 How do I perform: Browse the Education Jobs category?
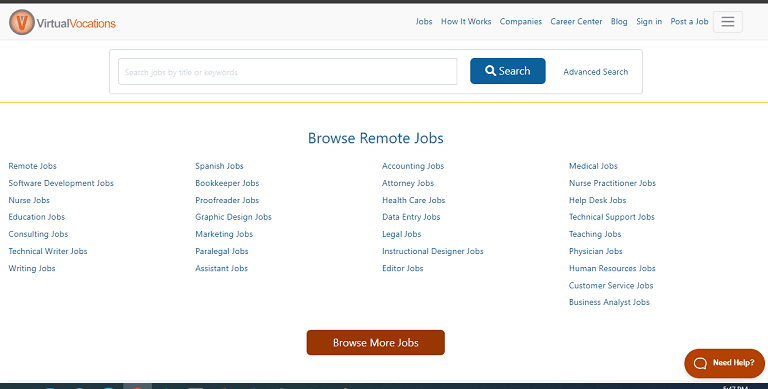point(37,217)
